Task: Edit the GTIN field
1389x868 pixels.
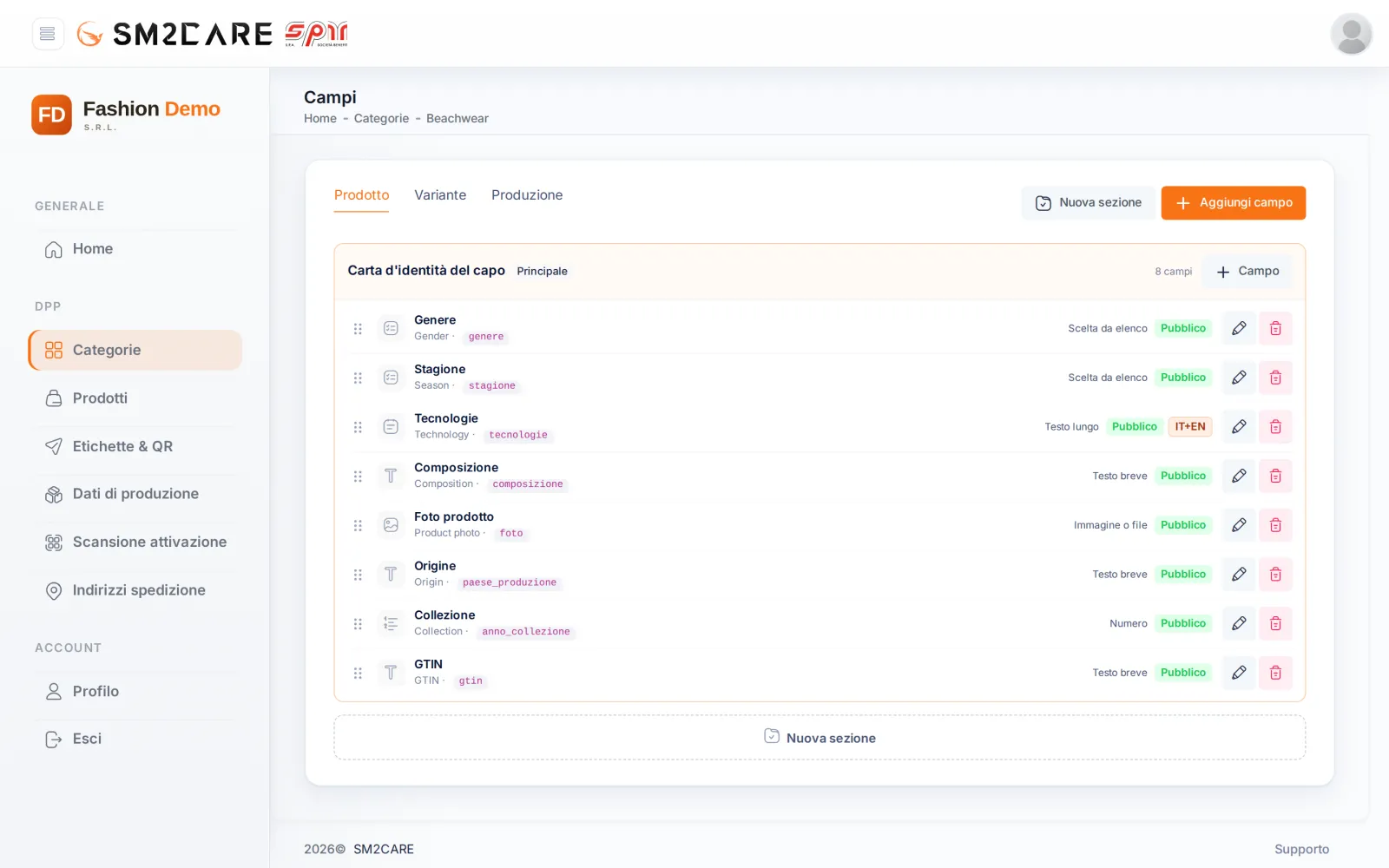Action: pyautogui.click(x=1239, y=673)
